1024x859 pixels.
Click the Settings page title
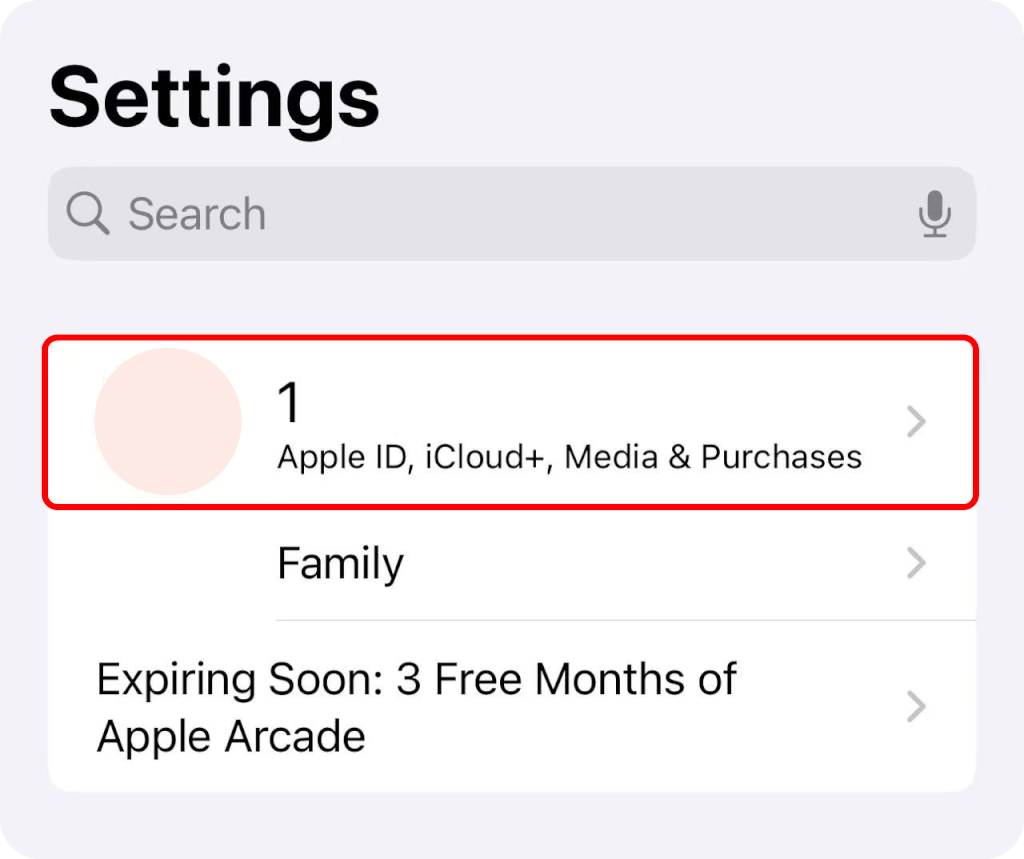(x=214, y=98)
